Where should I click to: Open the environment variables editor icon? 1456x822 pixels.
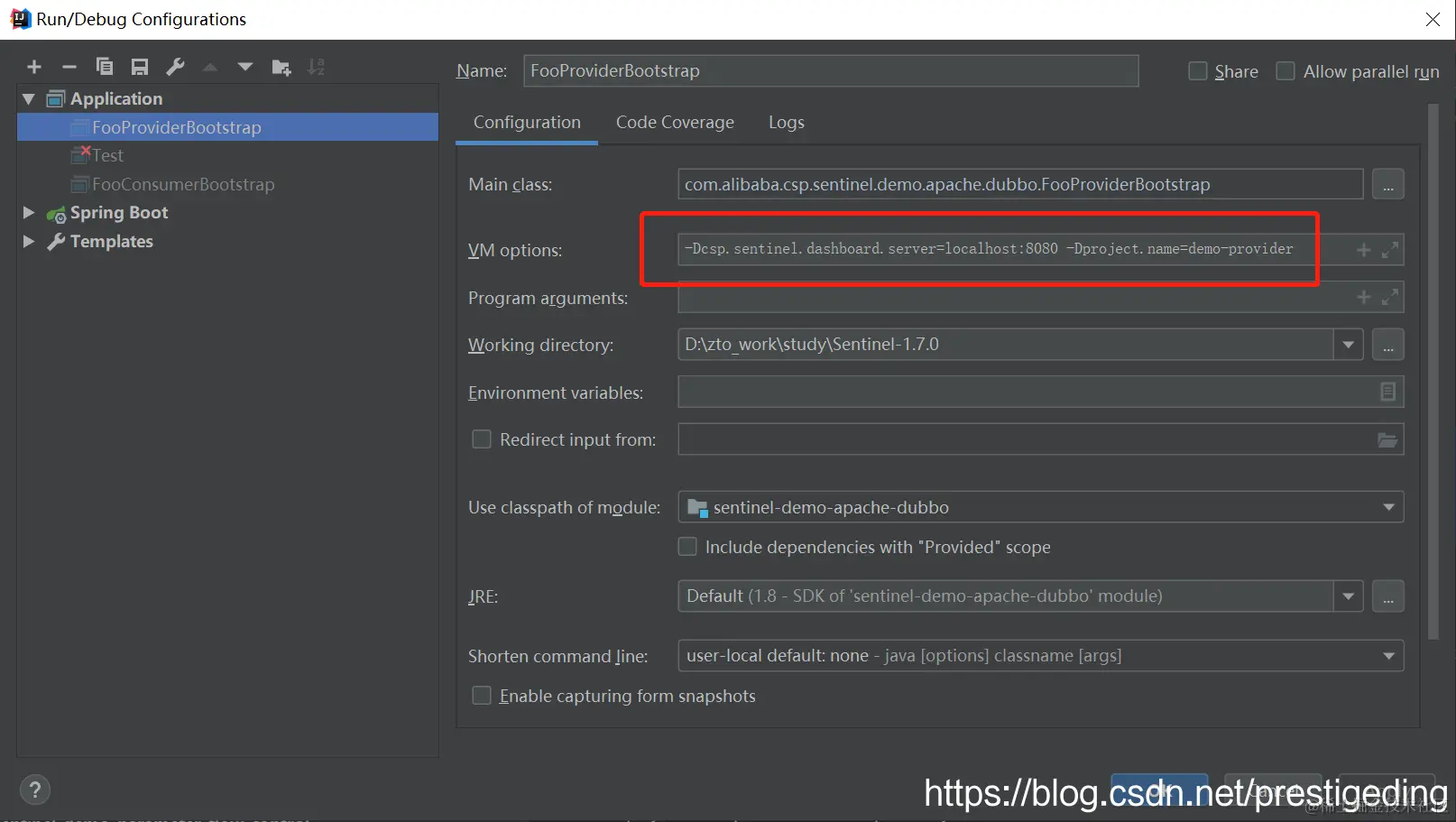click(1388, 392)
